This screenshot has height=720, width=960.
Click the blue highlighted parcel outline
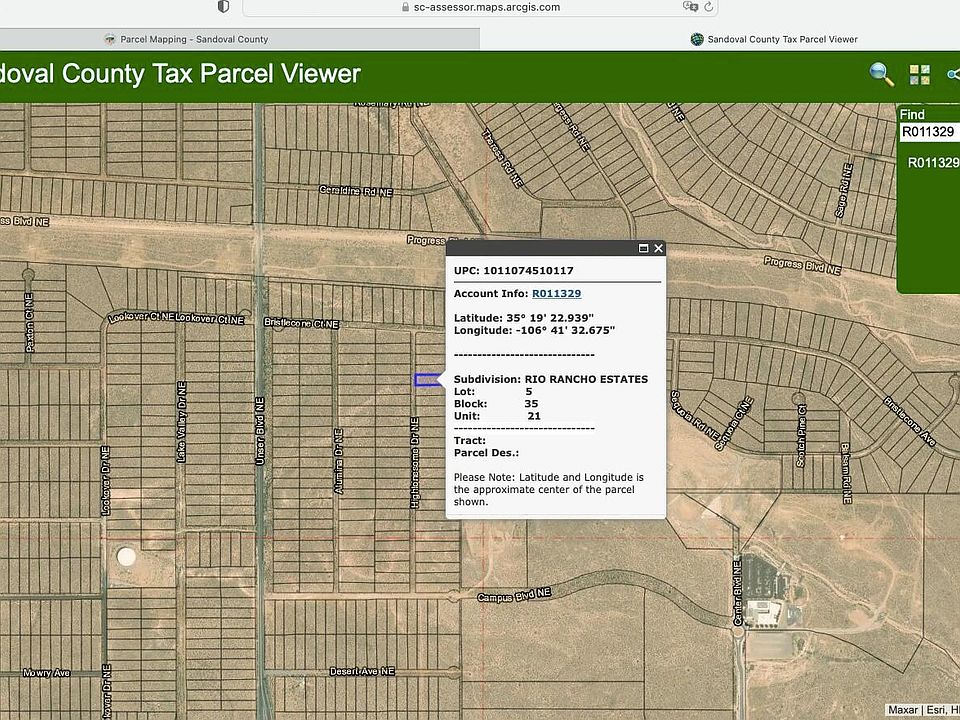(427, 380)
